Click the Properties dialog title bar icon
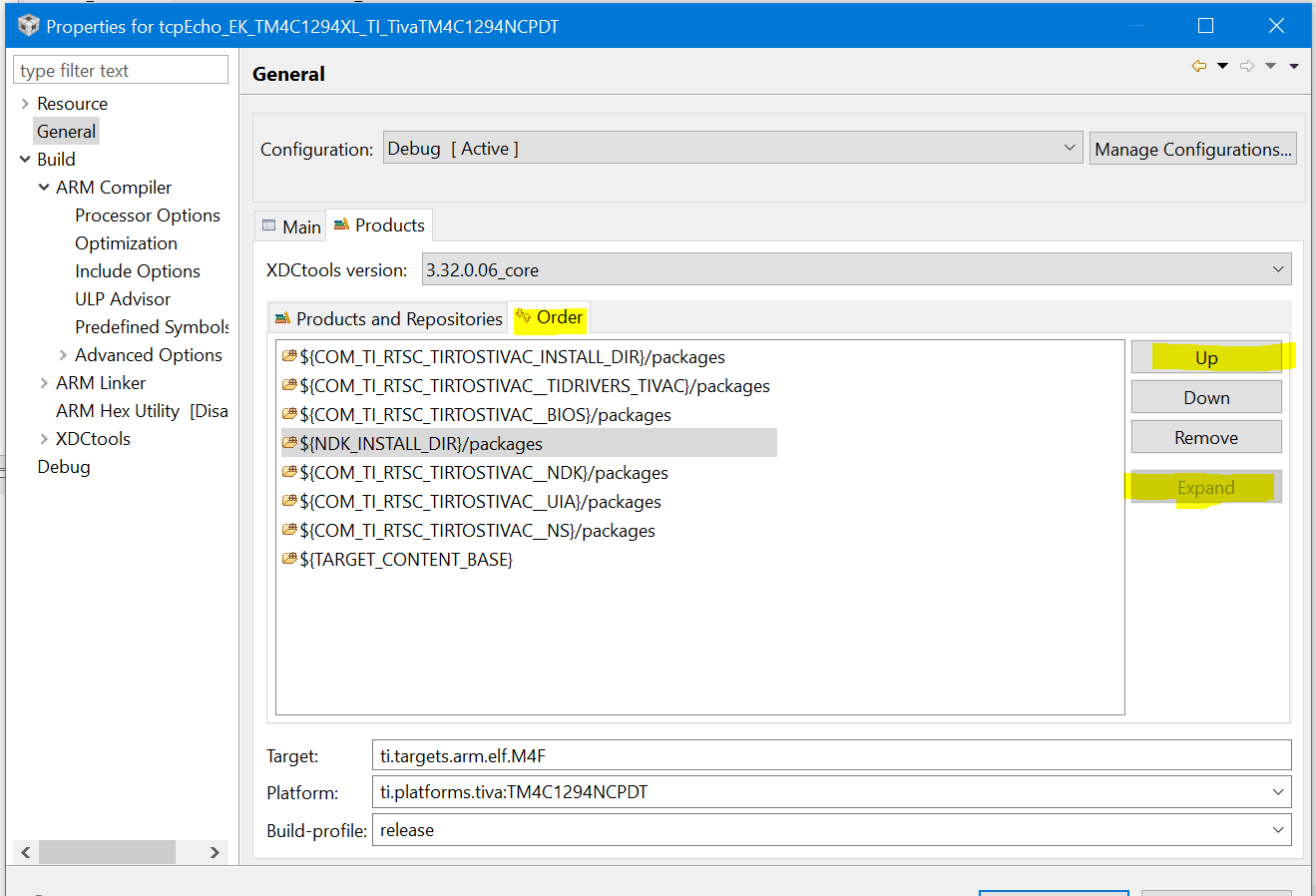This screenshot has width=1316, height=896. tap(28, 25)
